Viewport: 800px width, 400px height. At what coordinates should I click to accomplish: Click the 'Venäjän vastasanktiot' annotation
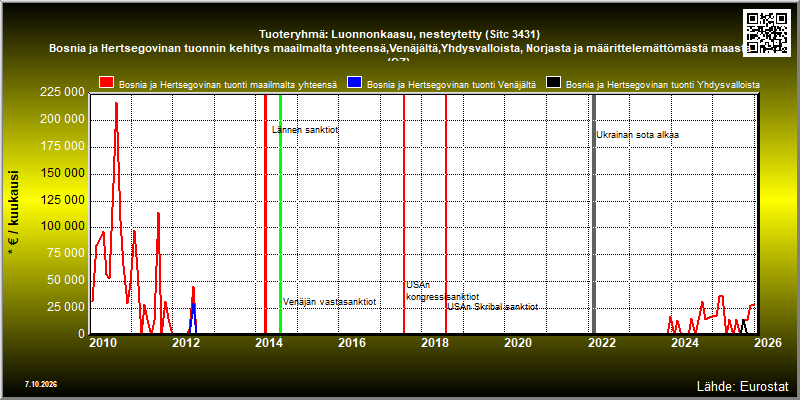(x=330, y=302)
